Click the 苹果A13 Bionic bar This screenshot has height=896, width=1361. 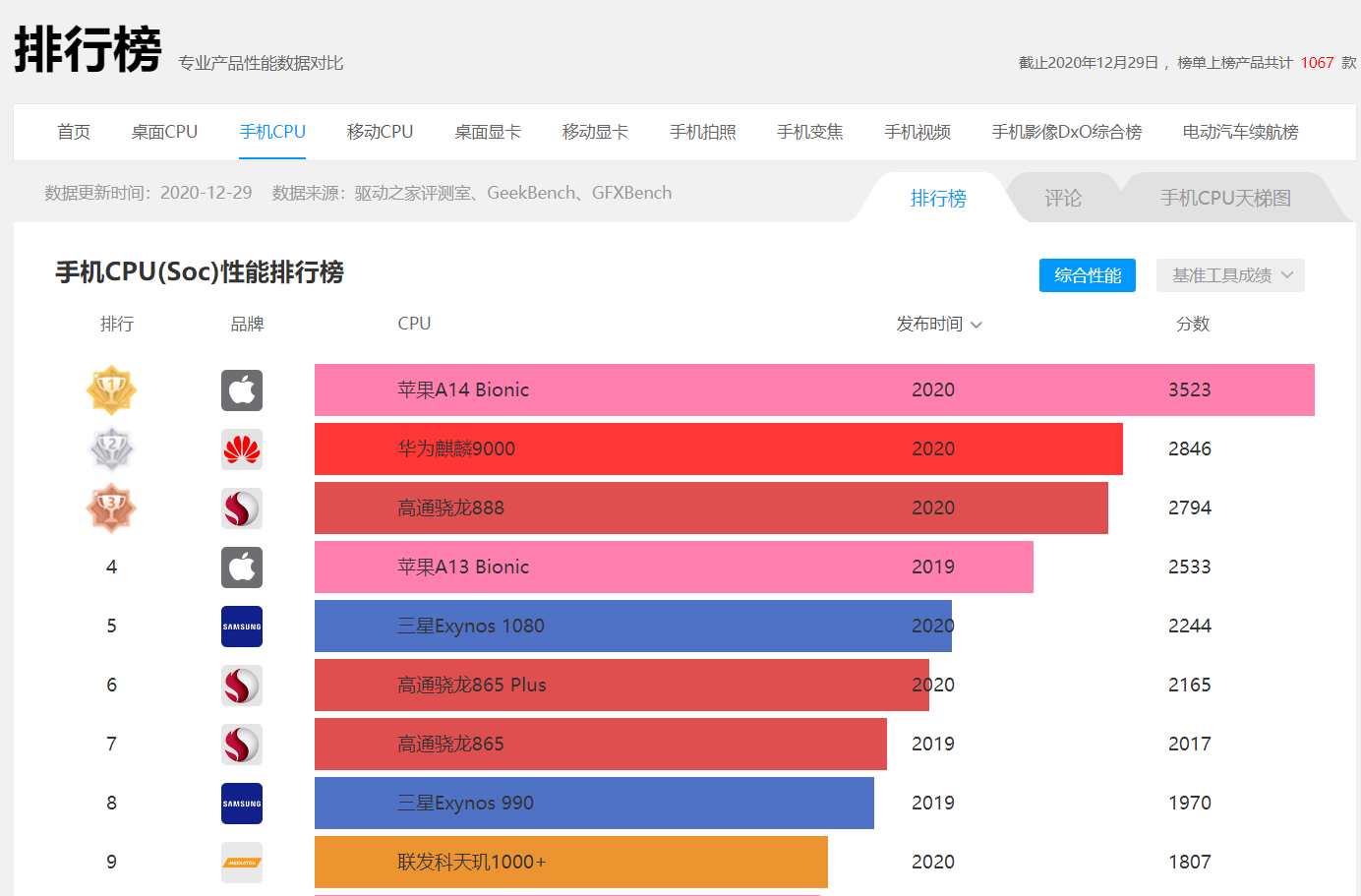[674, 567]
